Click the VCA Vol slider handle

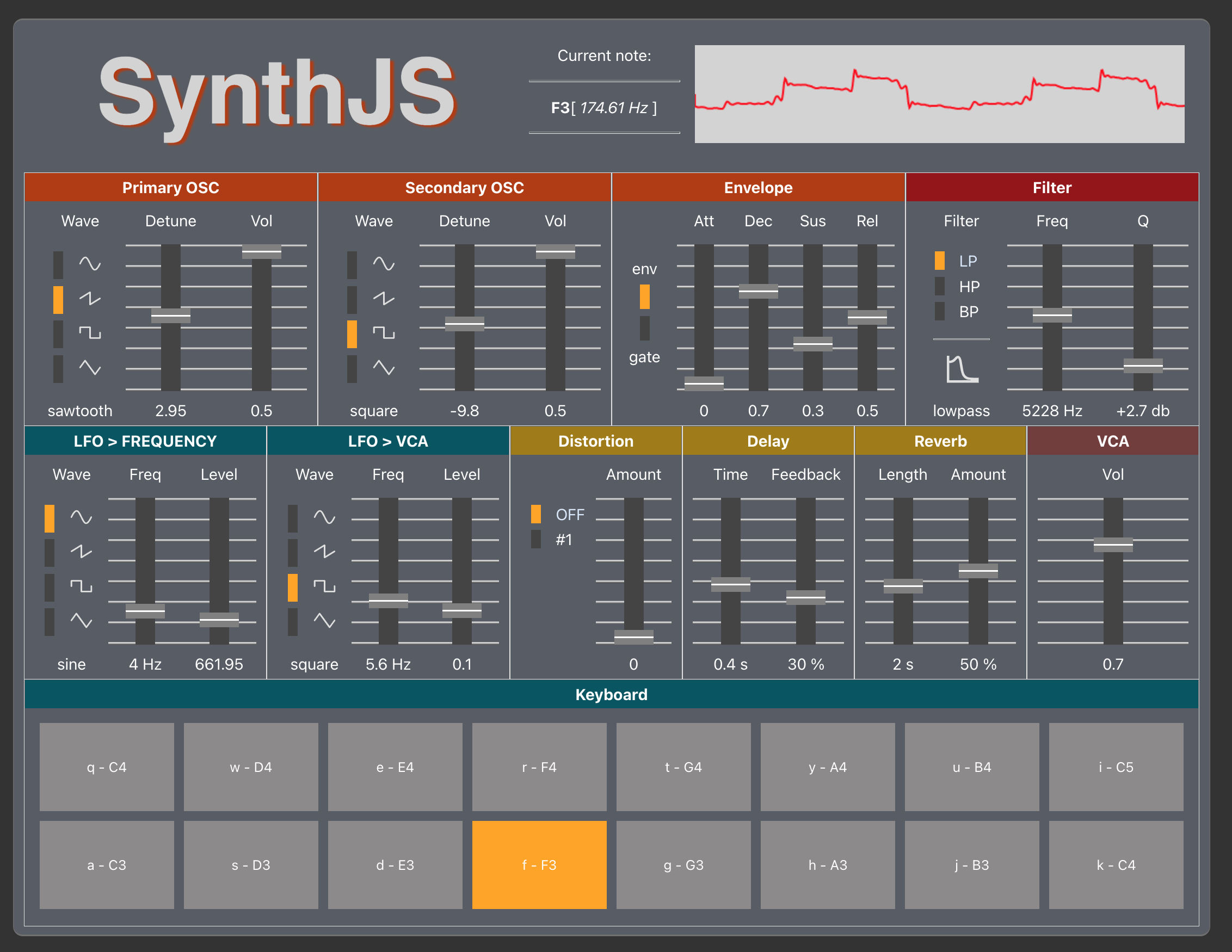(x=1112, y=545)
